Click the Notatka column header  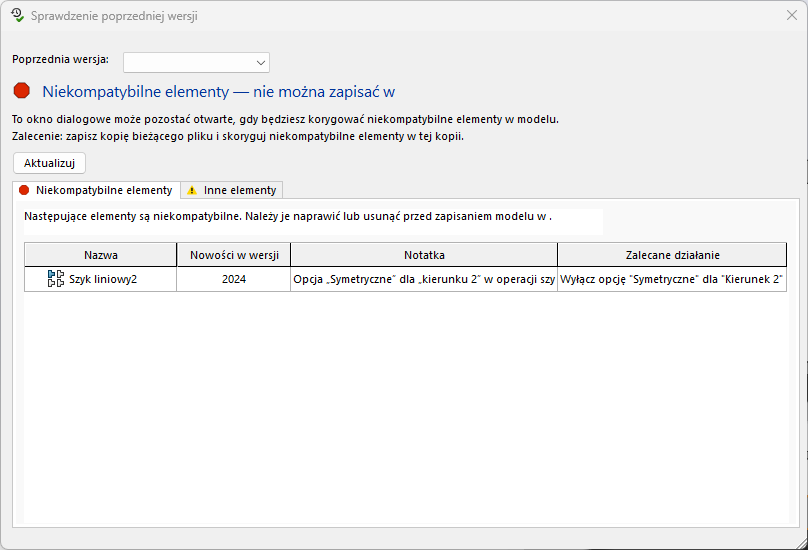pyautogui.click(x=424, y=255)
